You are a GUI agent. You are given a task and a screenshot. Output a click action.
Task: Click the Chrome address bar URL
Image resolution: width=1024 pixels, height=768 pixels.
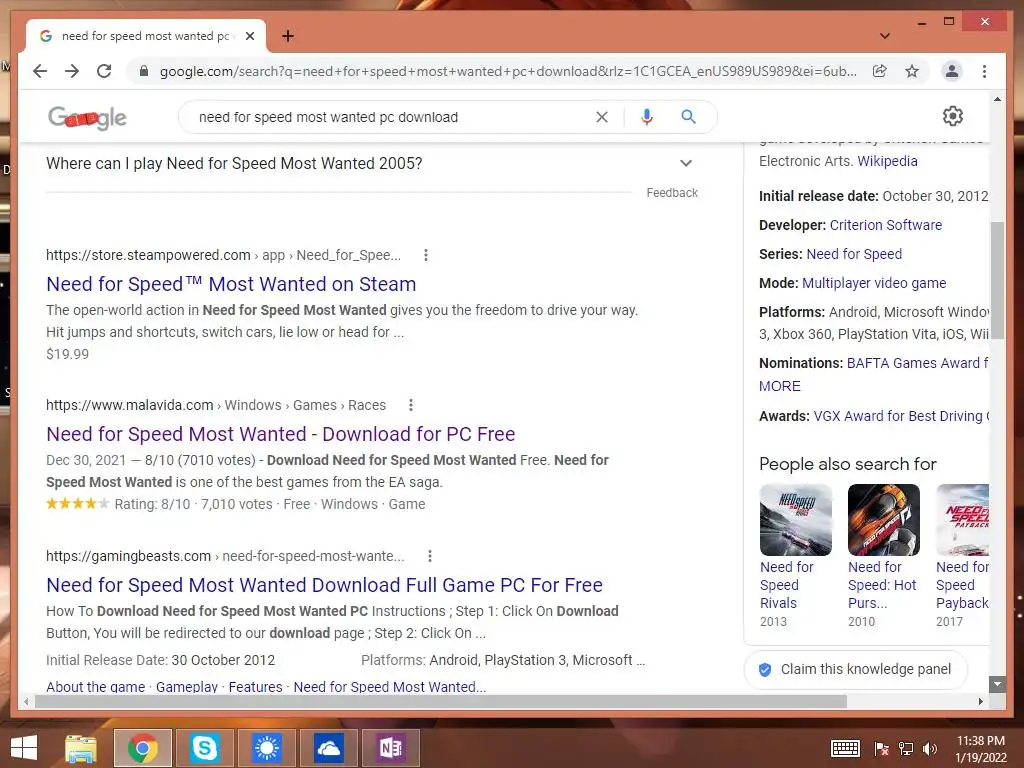(x=508, y=71)
